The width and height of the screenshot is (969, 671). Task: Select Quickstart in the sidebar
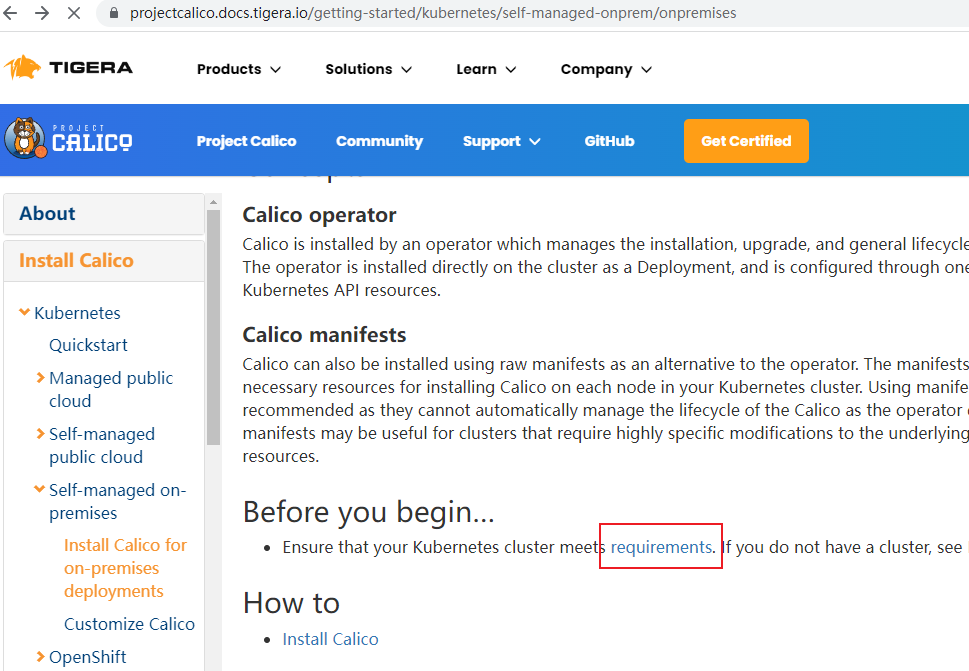click(88, 345)
